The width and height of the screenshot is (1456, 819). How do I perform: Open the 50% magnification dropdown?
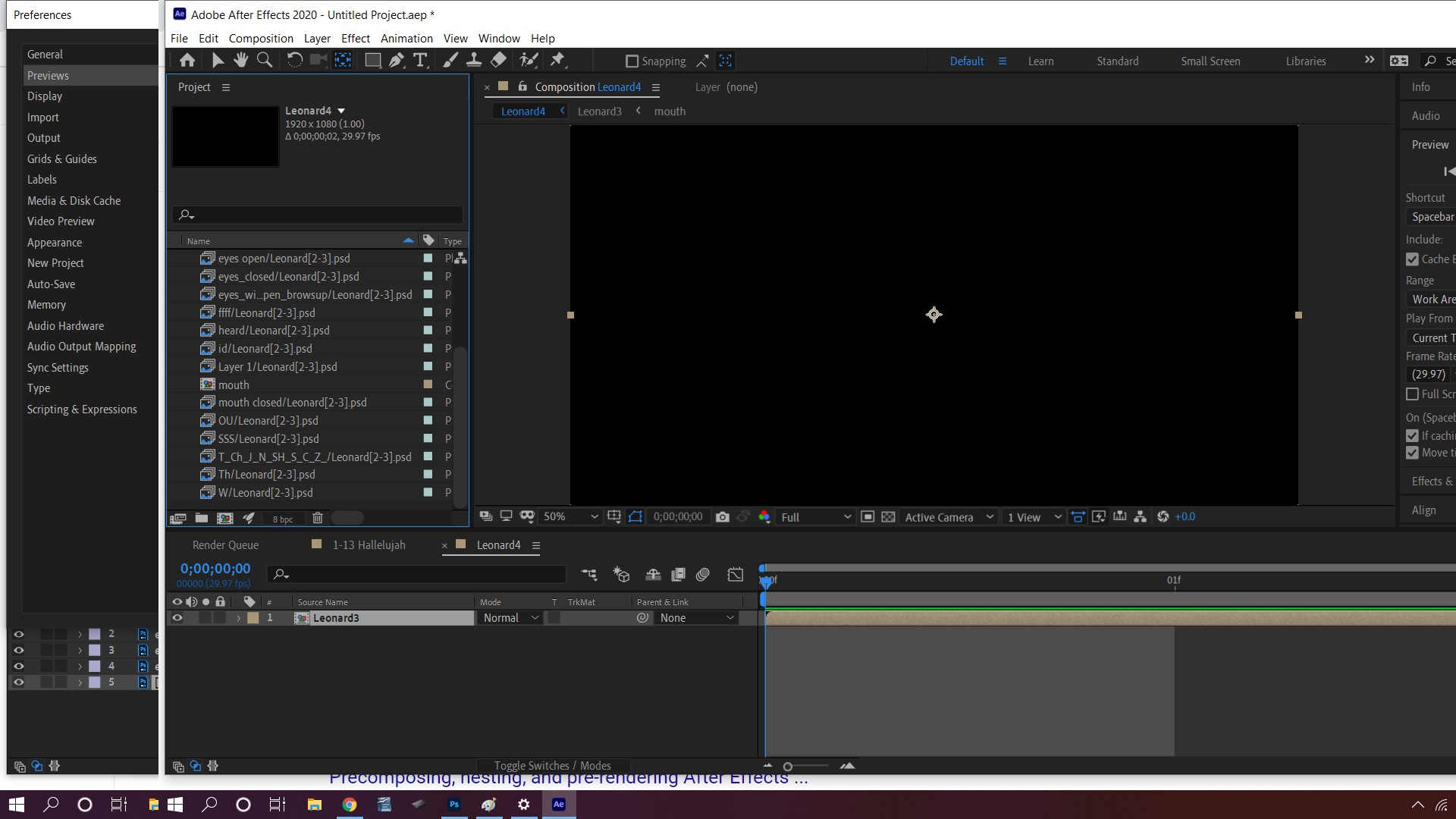[570, 517]
